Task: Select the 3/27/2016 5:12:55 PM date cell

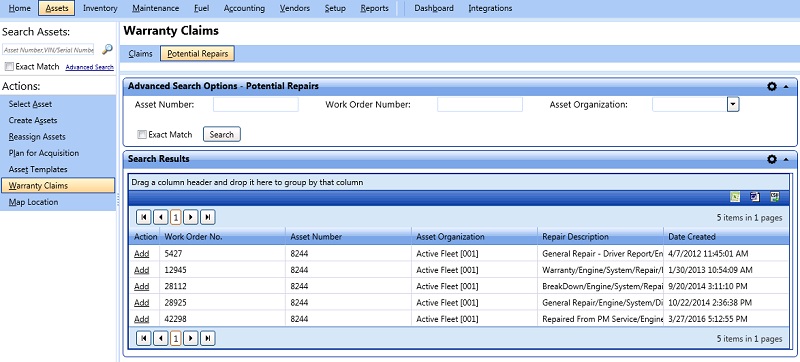Action: 726,319
